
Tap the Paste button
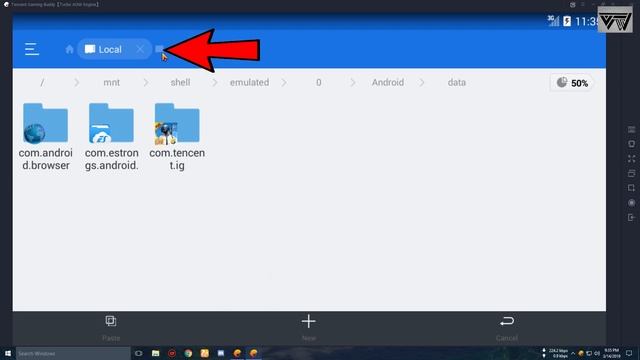click(111, 329)
